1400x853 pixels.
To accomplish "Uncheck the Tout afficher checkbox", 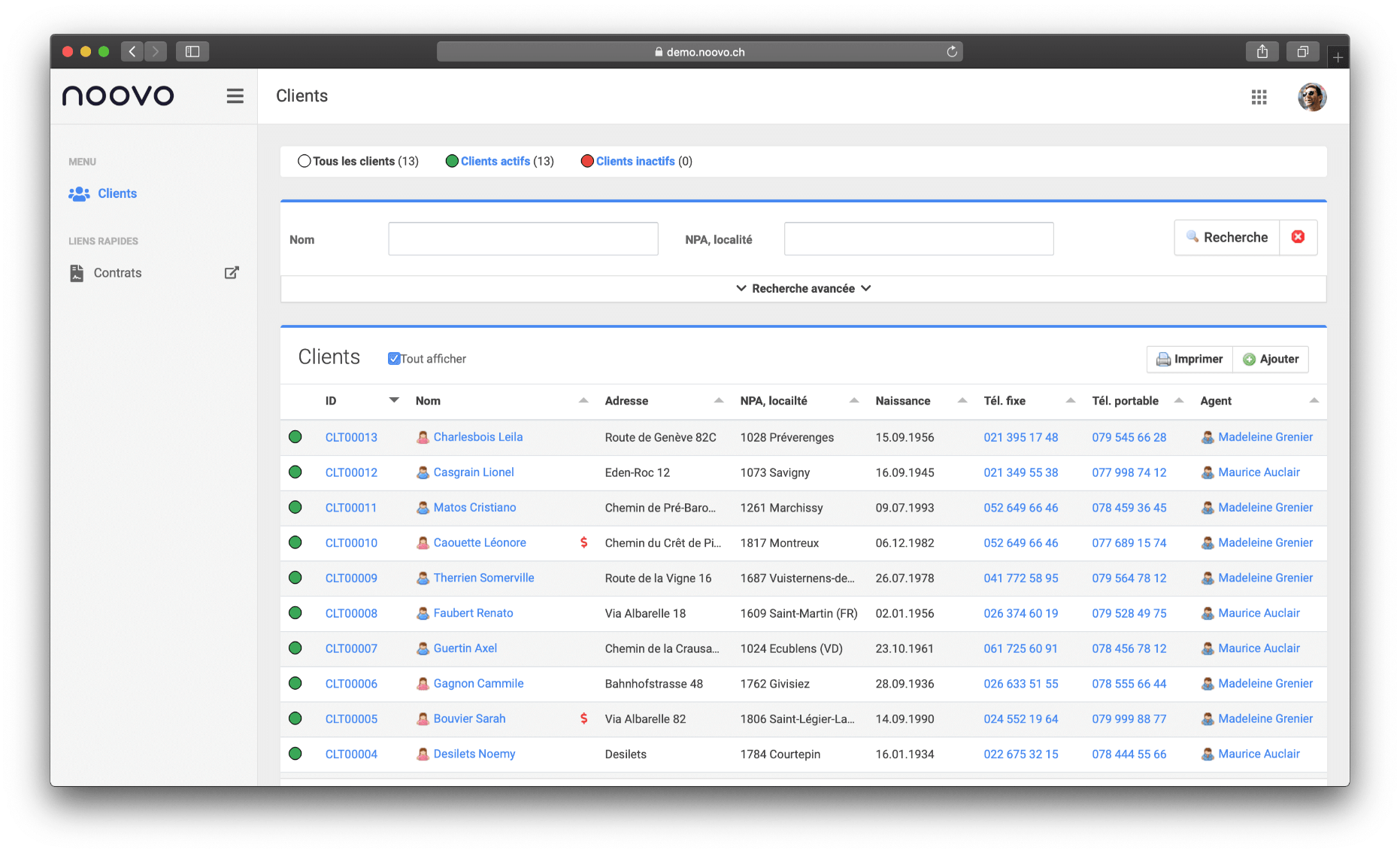I will (393, 359).
